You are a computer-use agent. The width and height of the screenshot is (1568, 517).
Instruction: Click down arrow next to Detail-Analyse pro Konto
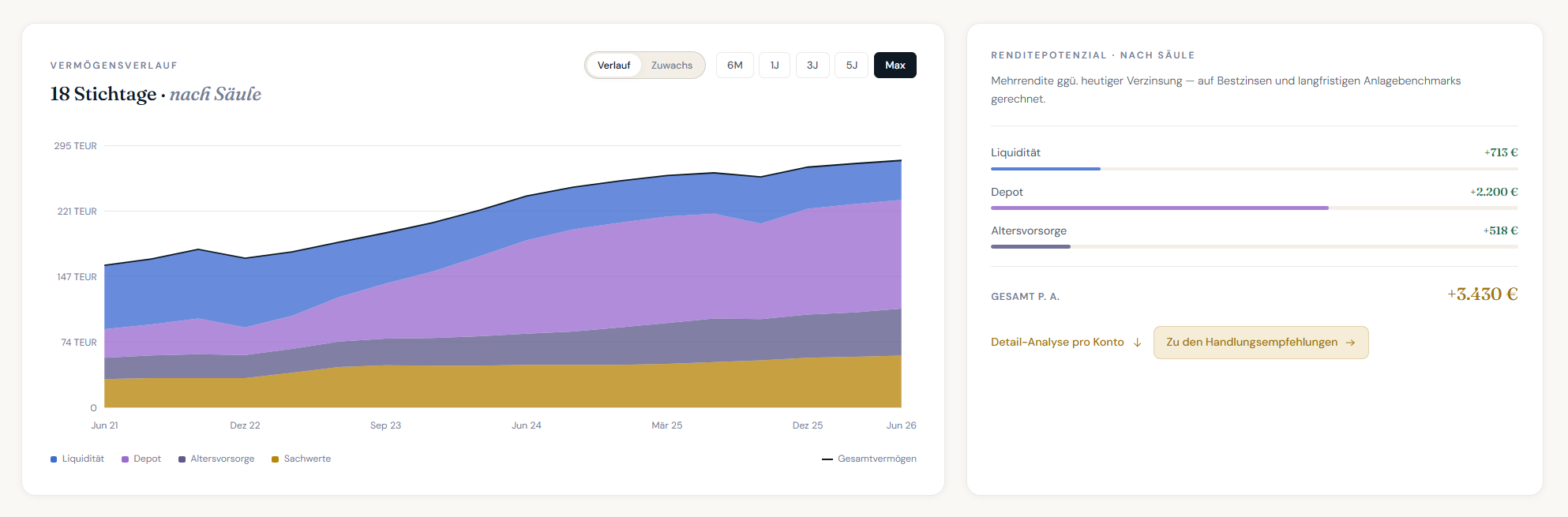1137,343
